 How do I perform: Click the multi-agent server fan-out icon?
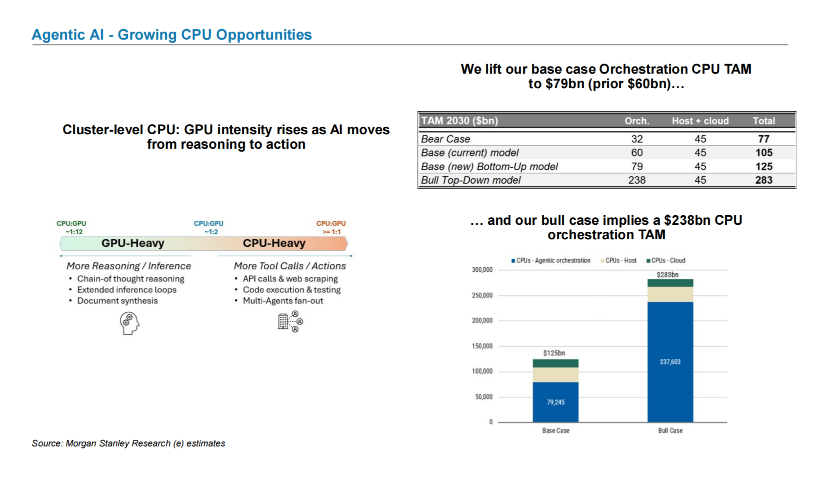[x=290, y=322]
